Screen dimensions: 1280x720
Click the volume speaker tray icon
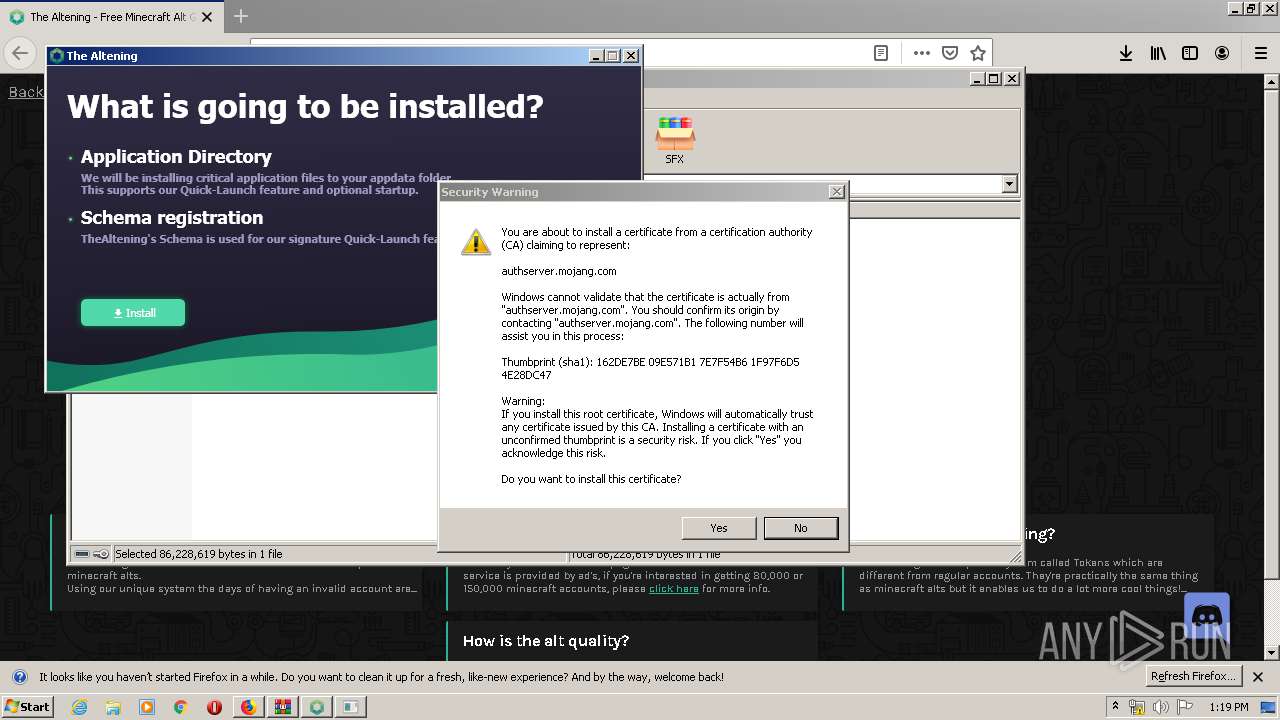[1161, 707]
